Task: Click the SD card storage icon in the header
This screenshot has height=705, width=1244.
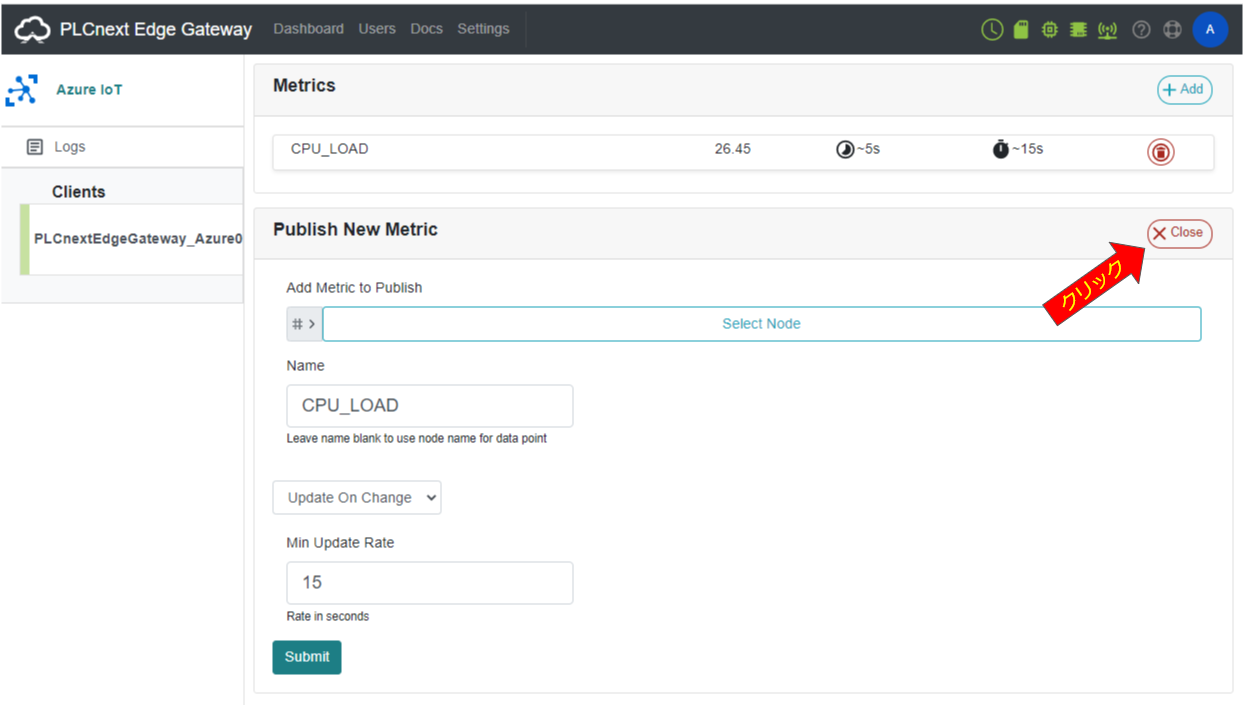Action: [x=1020, y=29]
